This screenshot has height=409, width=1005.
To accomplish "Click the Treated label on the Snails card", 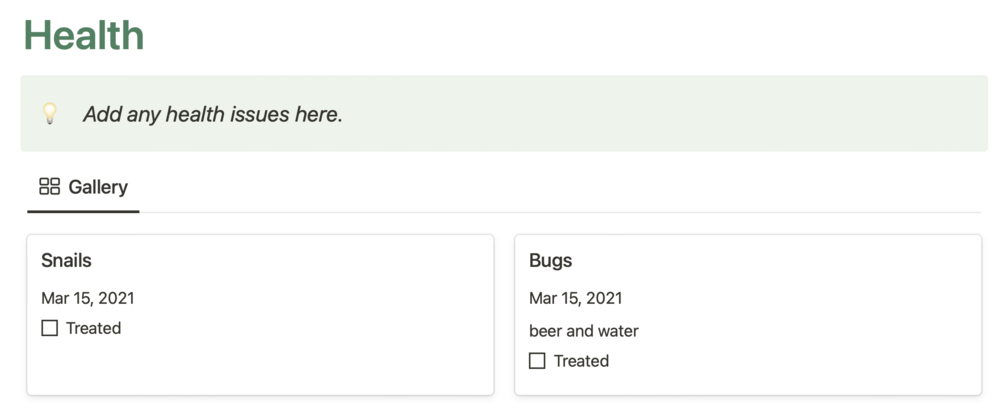I will click(94, 328).
